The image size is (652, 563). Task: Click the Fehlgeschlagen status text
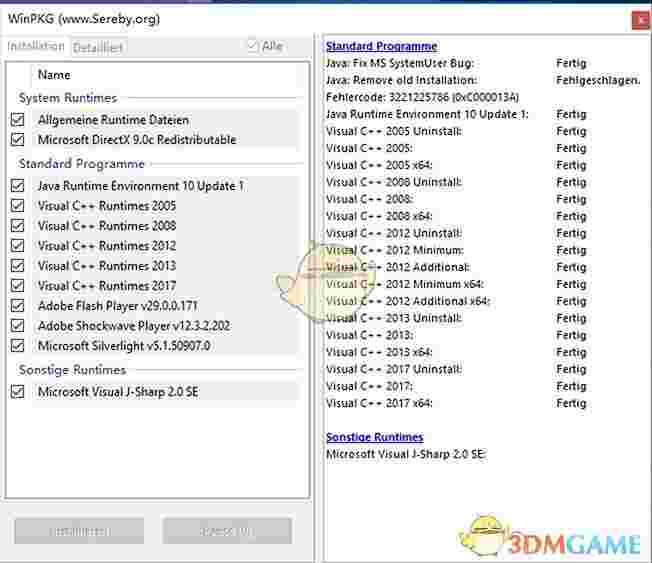point(598,80)
